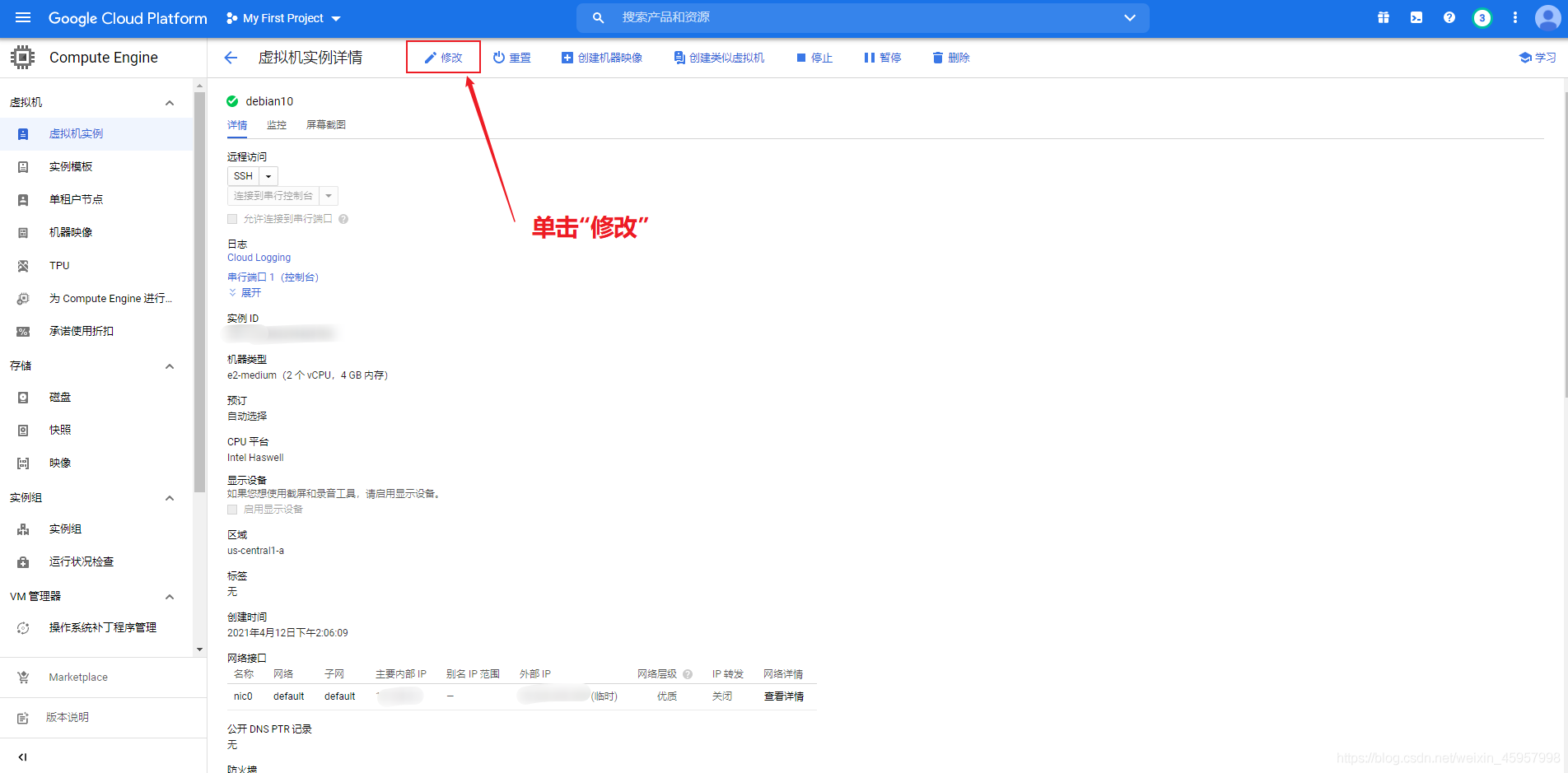The image size is (1568, 773).
Task: Click the user account avatar
Action: click(x=1547, y=17)
